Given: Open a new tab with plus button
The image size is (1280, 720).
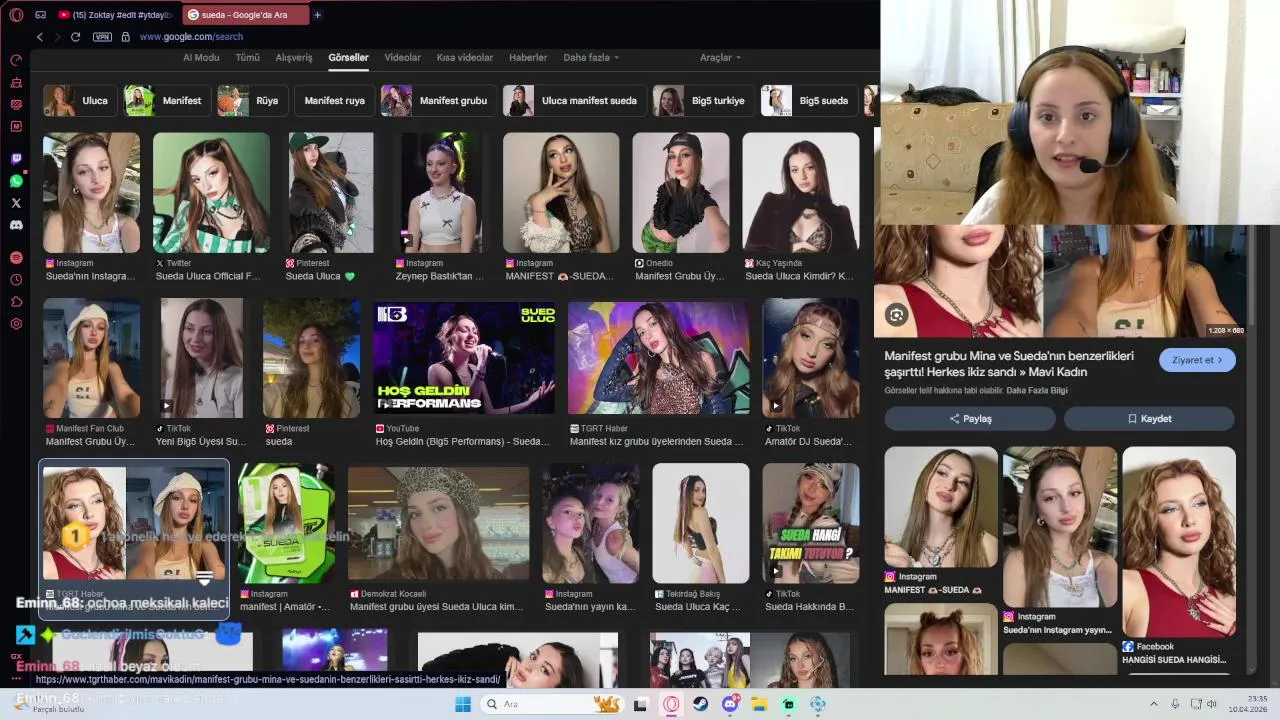Looking at the screenshot, I should tap(318, 15).
